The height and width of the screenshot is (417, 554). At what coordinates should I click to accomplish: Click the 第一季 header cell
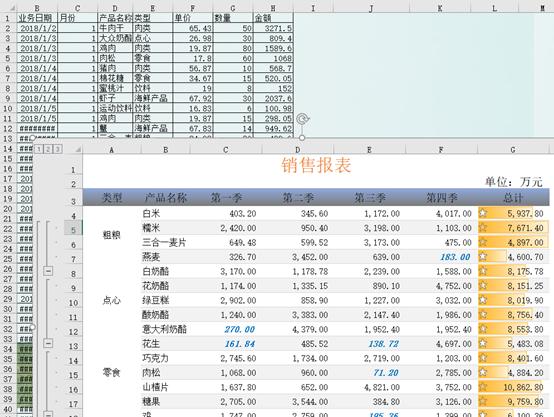(x=226, y=198)
